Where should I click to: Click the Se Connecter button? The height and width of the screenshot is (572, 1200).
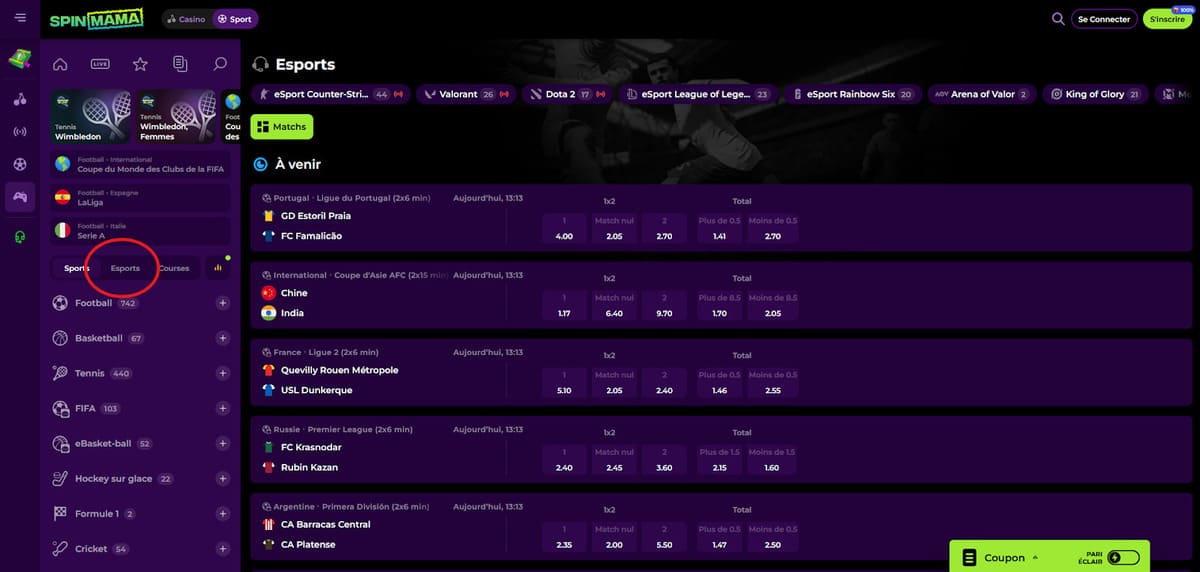[1104, 19]
